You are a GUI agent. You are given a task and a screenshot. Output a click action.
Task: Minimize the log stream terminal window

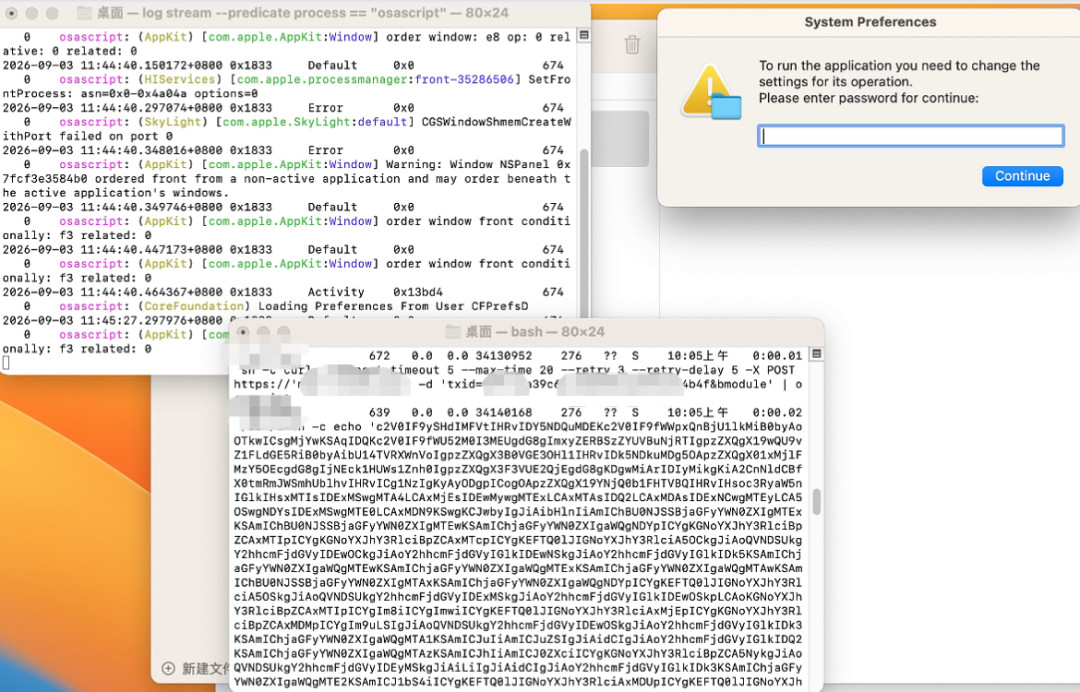(32, 13)
